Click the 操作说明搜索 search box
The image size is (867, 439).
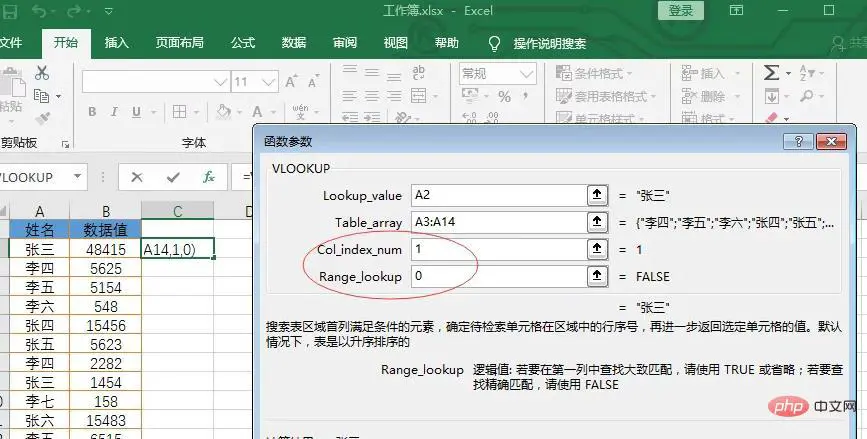pyautogui.click(x=550, y=44)
